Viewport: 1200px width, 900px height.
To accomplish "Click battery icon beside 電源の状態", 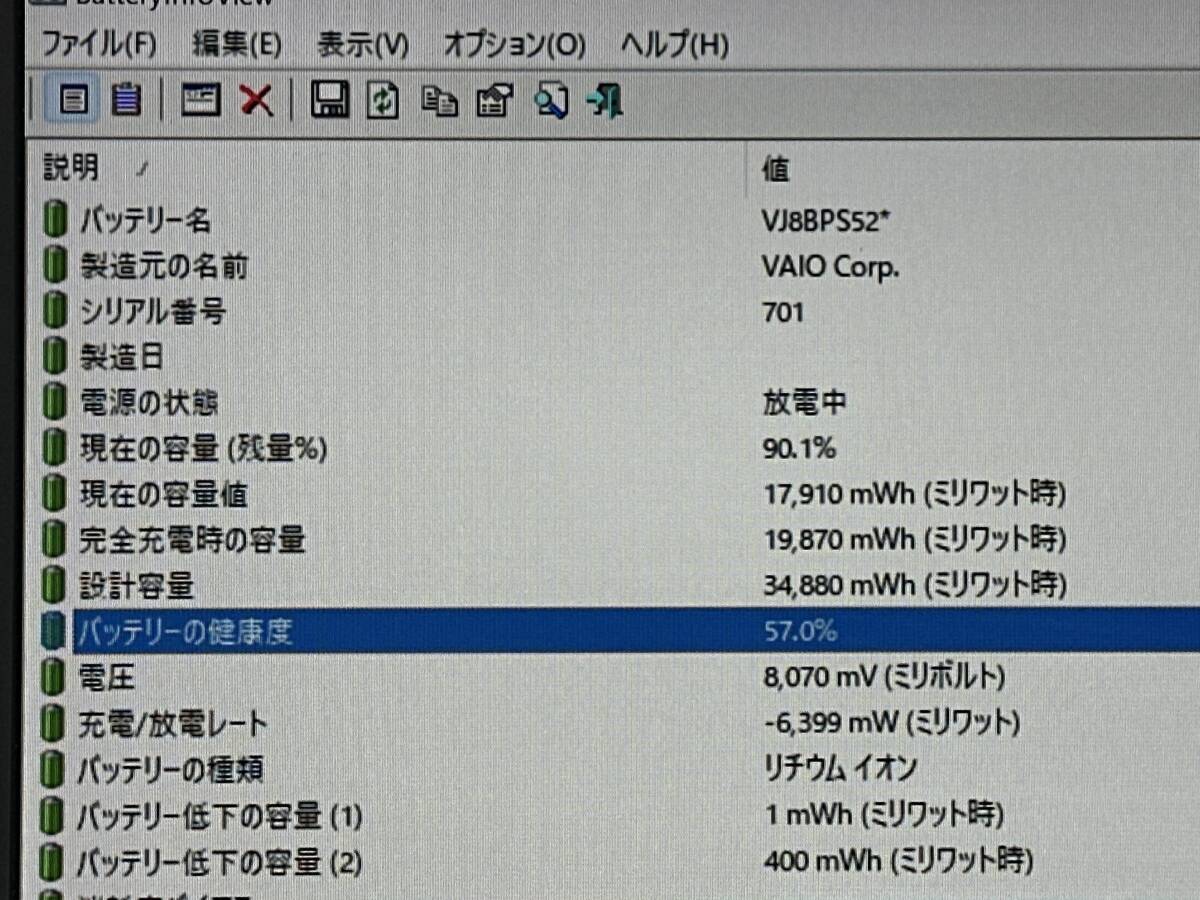I will (56, 403).
